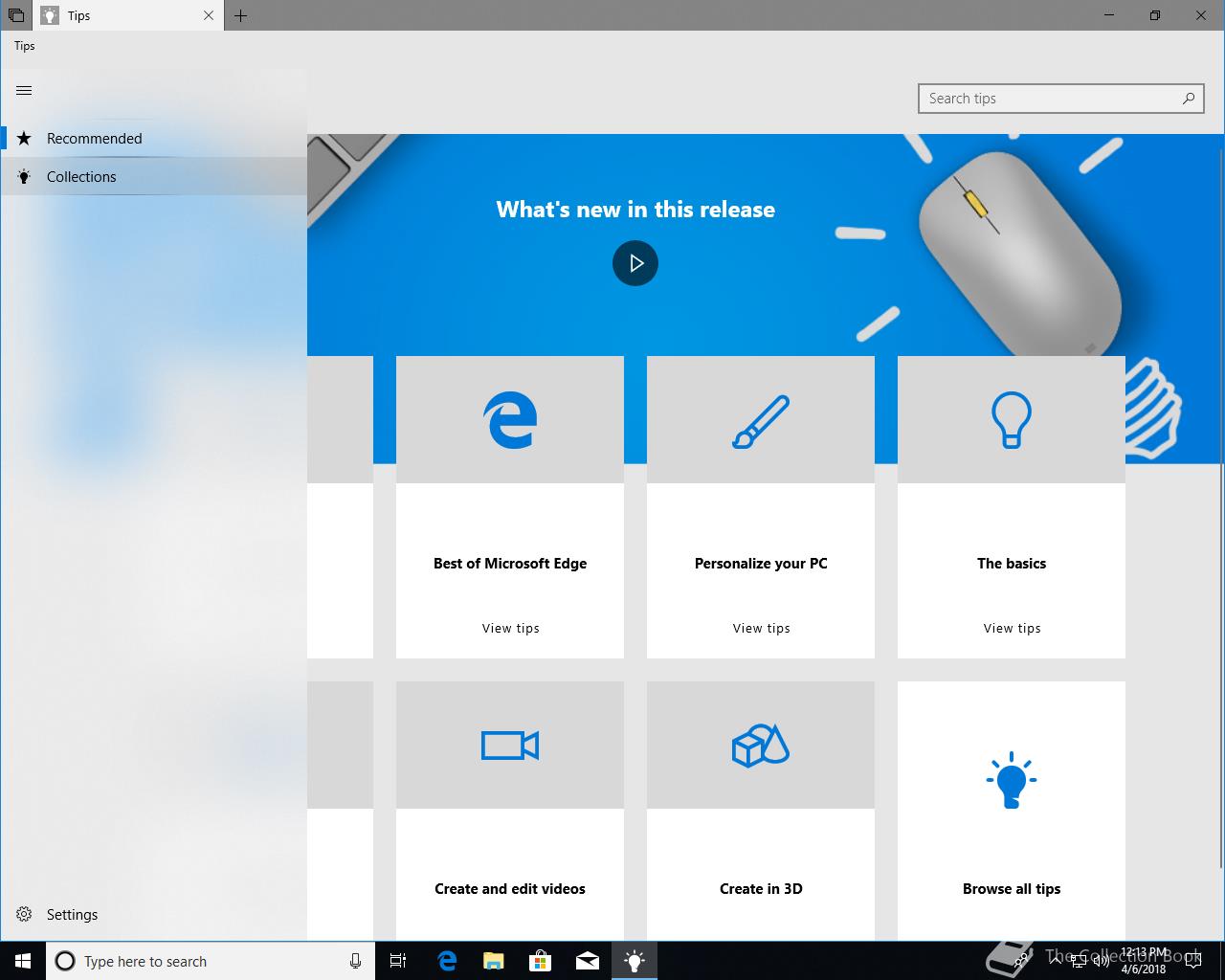
Task: Open File Explorer from taskbar
Action: [493, 961]
